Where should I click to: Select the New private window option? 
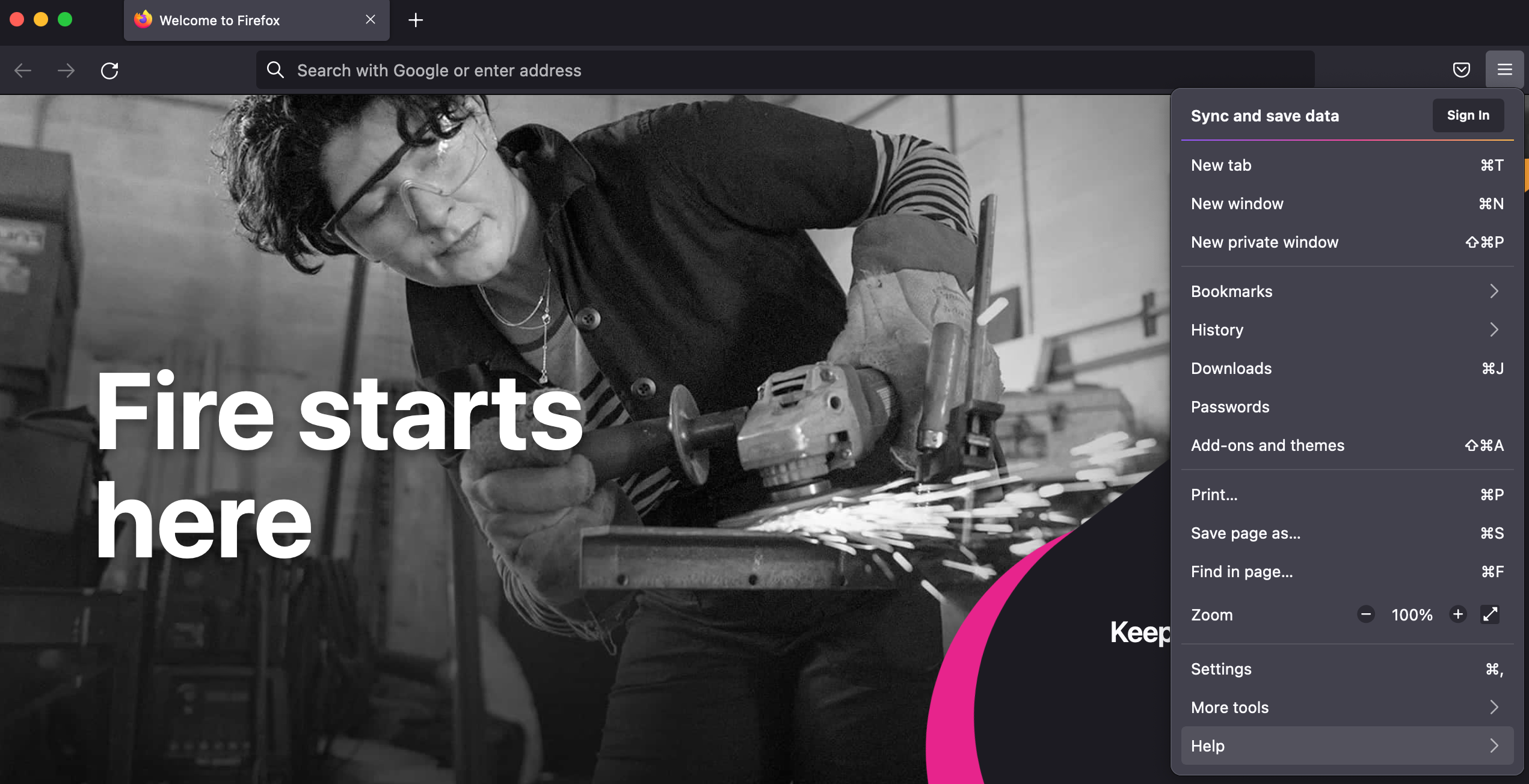1264,241
